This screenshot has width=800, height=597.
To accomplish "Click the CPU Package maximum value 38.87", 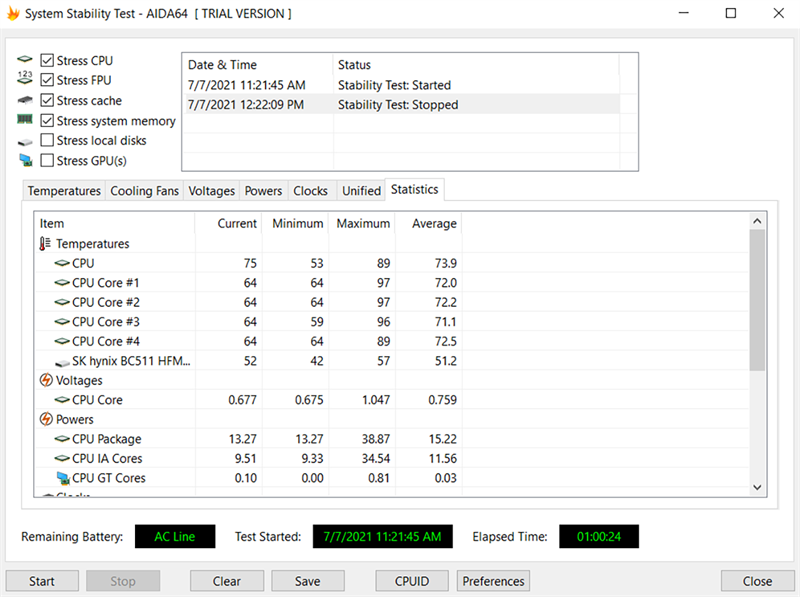I will coord(376,439).
